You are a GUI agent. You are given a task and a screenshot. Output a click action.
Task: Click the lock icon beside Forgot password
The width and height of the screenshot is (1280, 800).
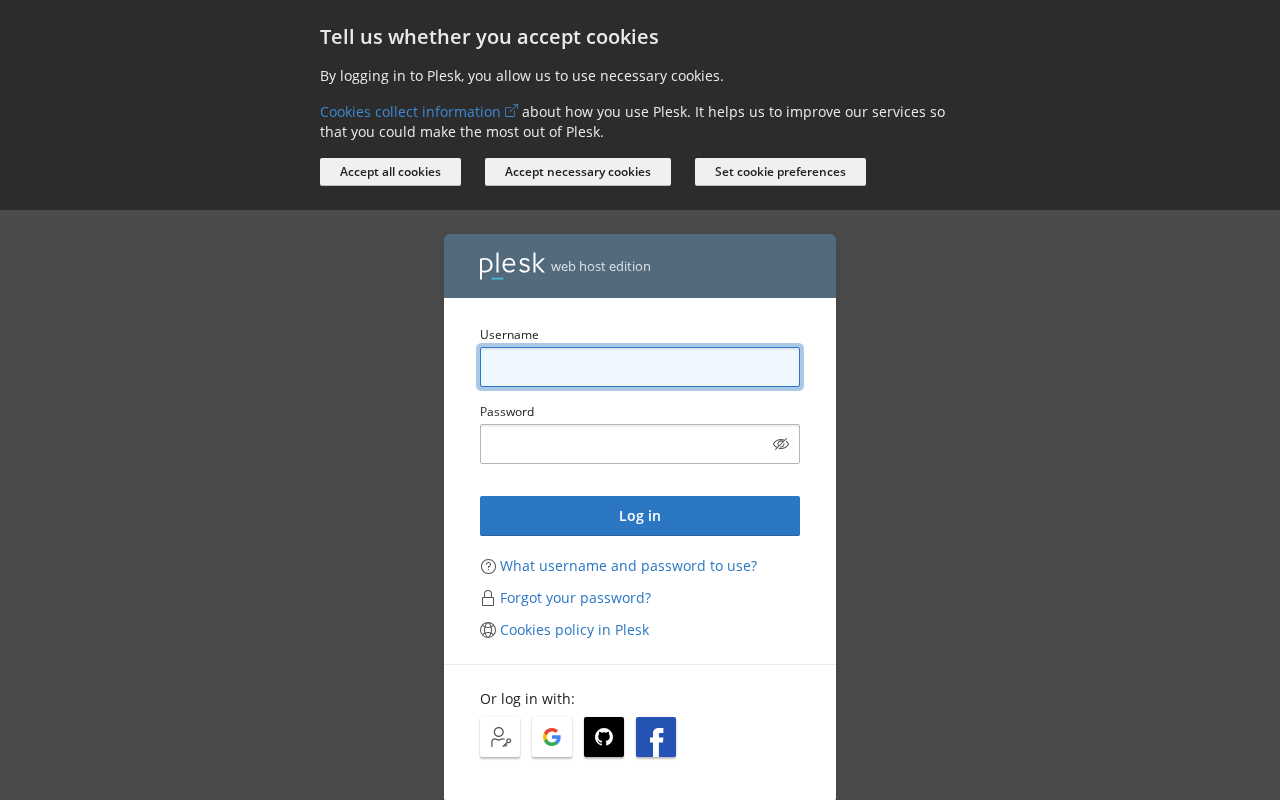pyautogui.click(x=488, y=598)
